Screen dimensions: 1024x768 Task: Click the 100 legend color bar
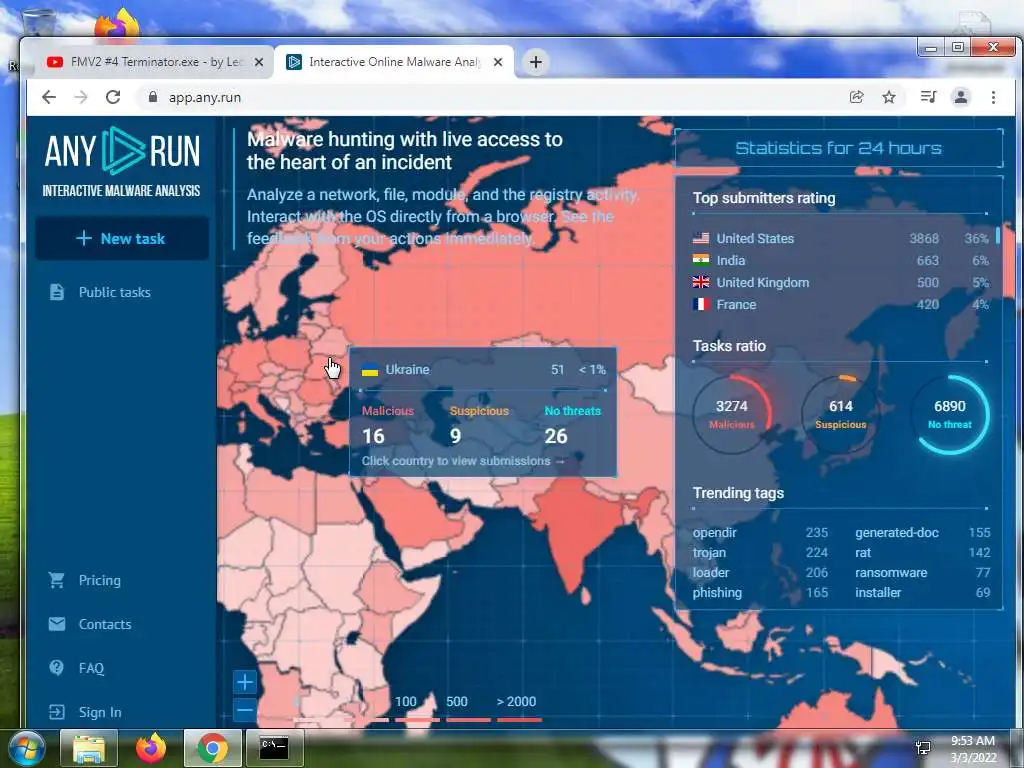point(417,720)
